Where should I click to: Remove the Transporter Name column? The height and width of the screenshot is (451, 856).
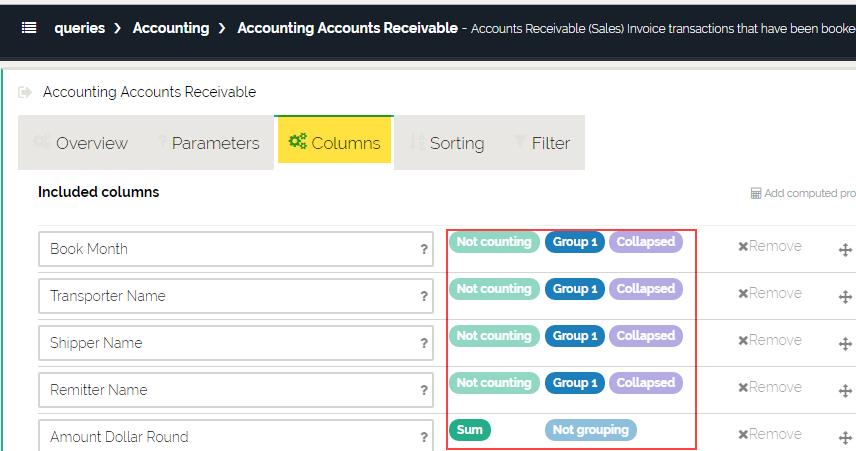769,293
